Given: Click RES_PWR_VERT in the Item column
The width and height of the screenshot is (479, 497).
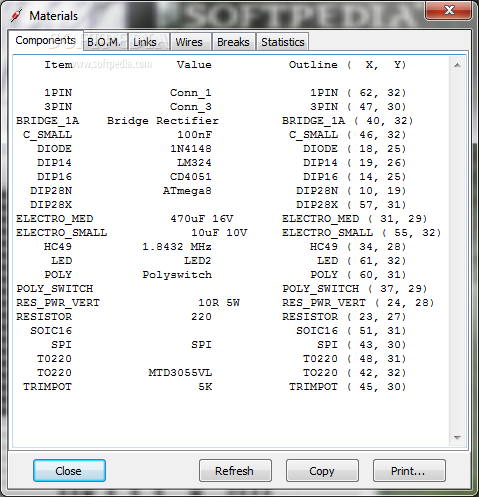Looking at the screenshot, I should pos(58,303).
